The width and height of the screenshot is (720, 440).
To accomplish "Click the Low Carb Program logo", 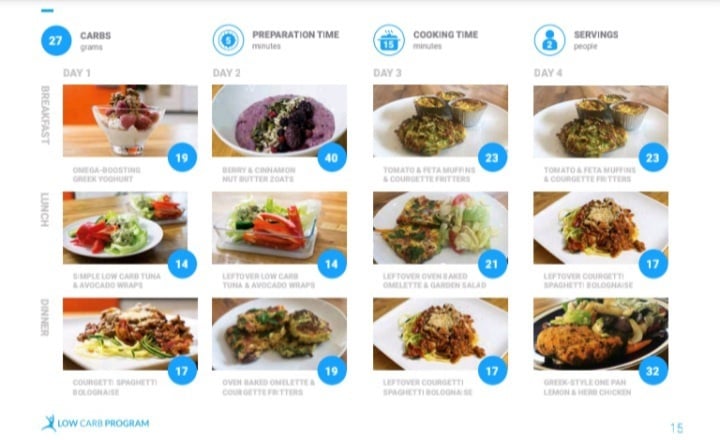I will [x=96, y=423].
